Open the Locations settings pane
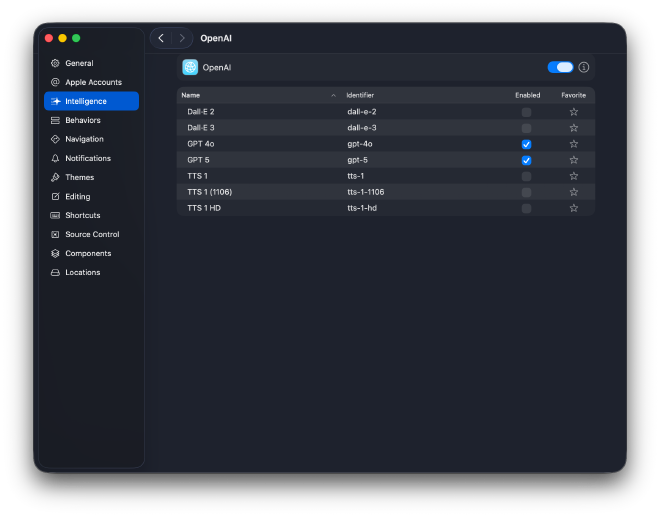Image resolution: width=660 pixels, height=517 pixels. click(x=91, y=272)
